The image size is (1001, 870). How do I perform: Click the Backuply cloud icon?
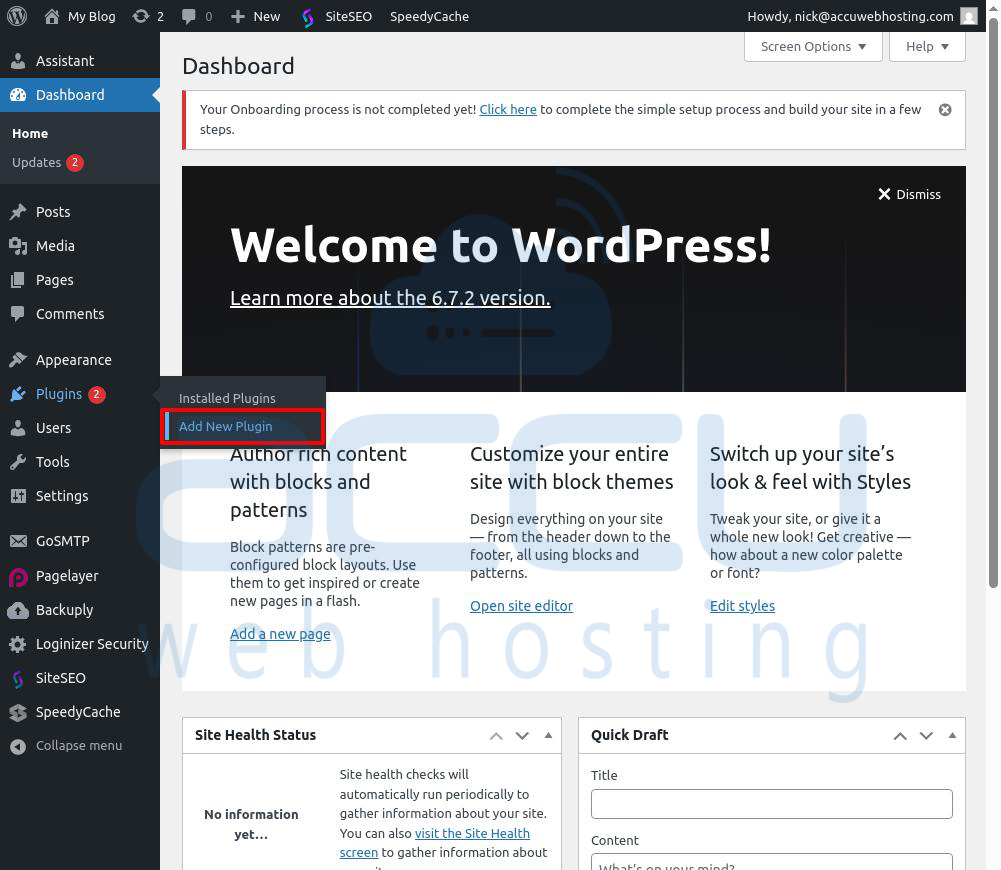tap(18, 610)
